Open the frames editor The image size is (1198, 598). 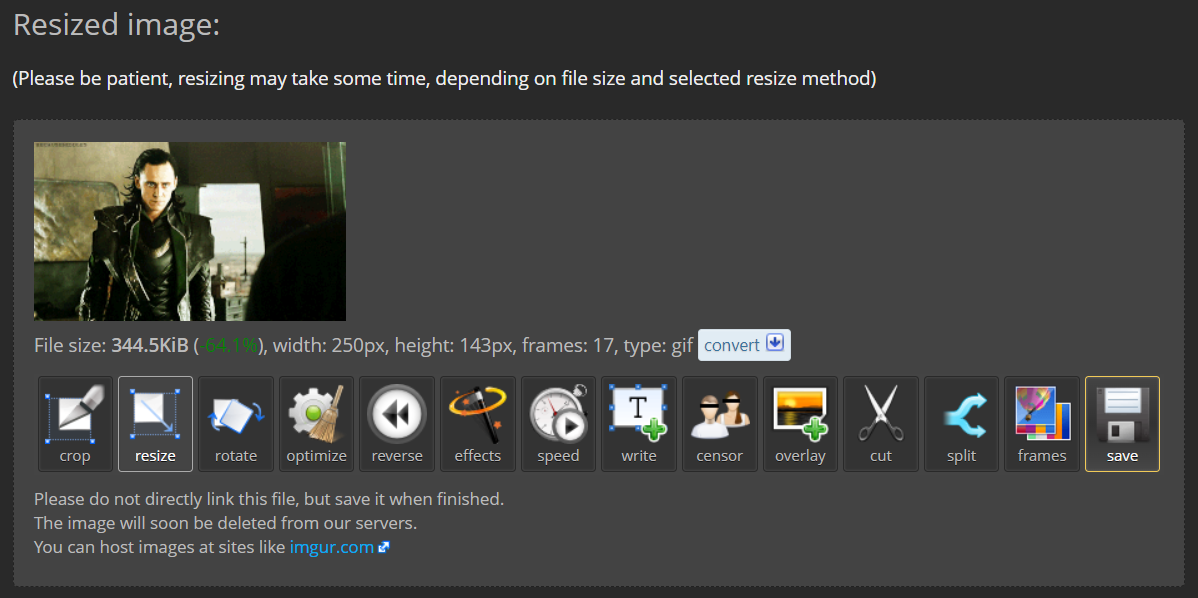pyautogui.click(x=1042, y=424)
